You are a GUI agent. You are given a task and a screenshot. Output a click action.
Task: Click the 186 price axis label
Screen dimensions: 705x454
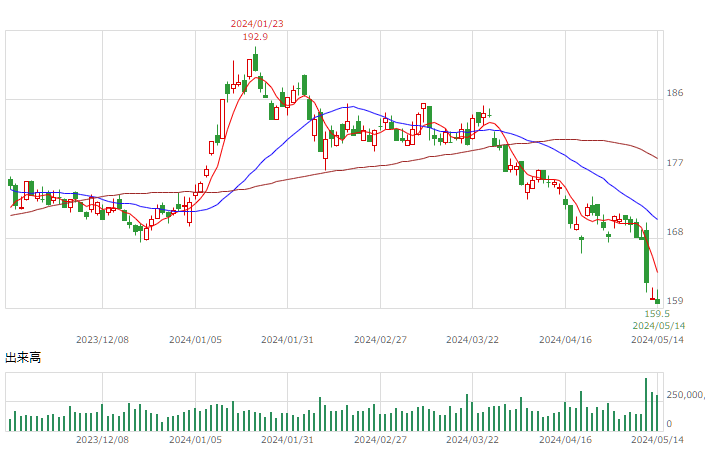click(674, 93)
